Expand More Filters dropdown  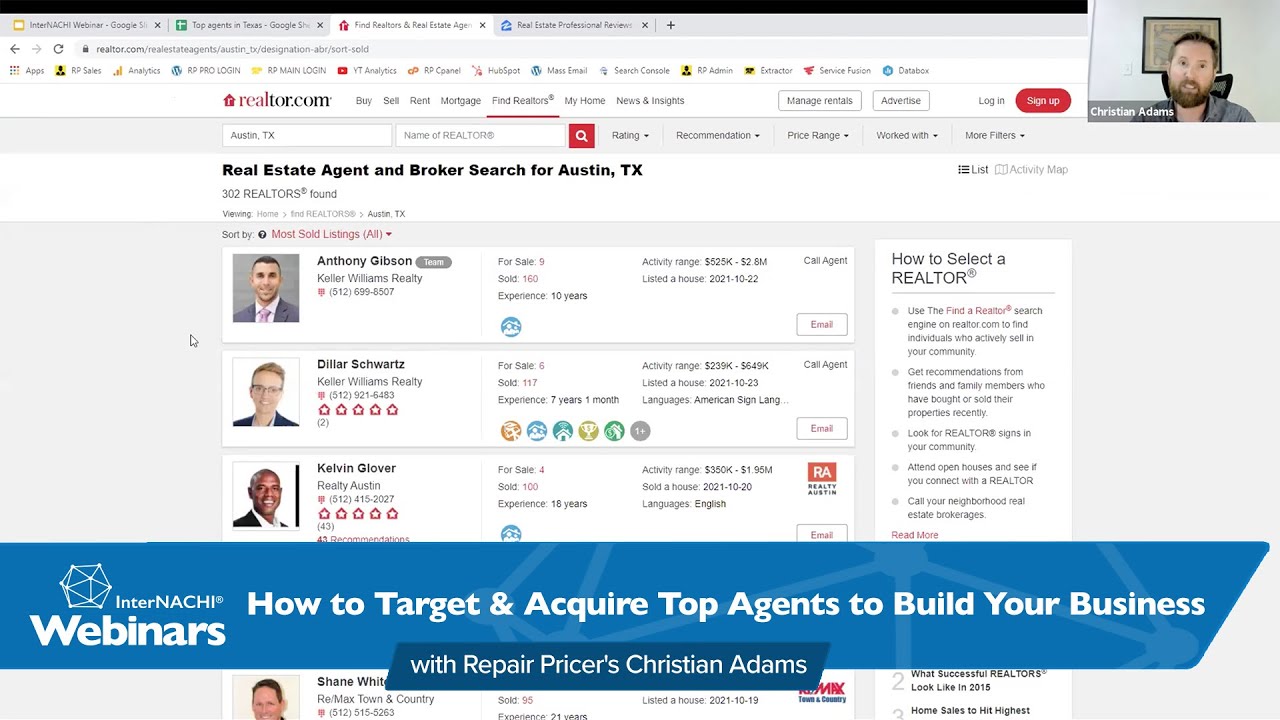(x=995, y=135)
